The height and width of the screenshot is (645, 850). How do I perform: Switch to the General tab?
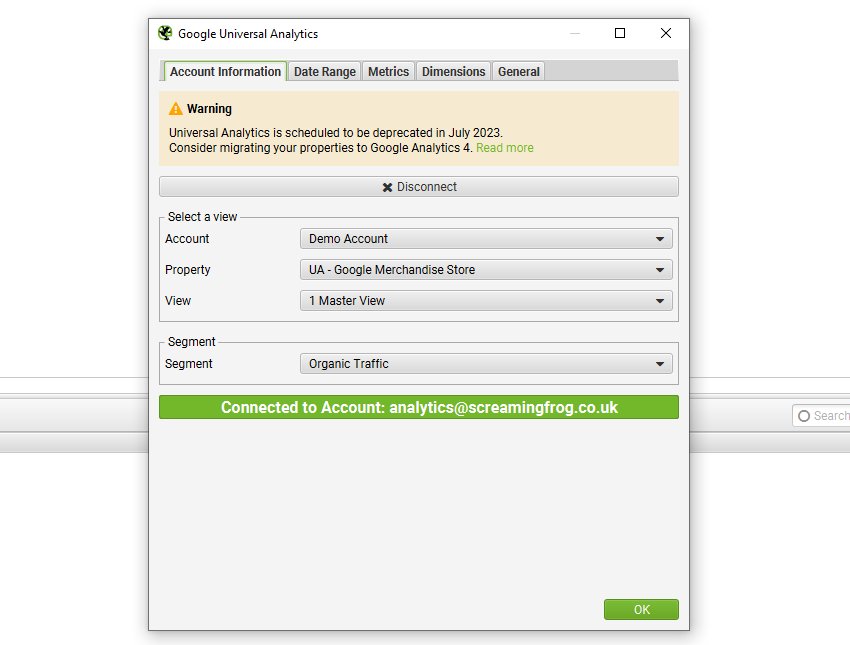point(518,72)
